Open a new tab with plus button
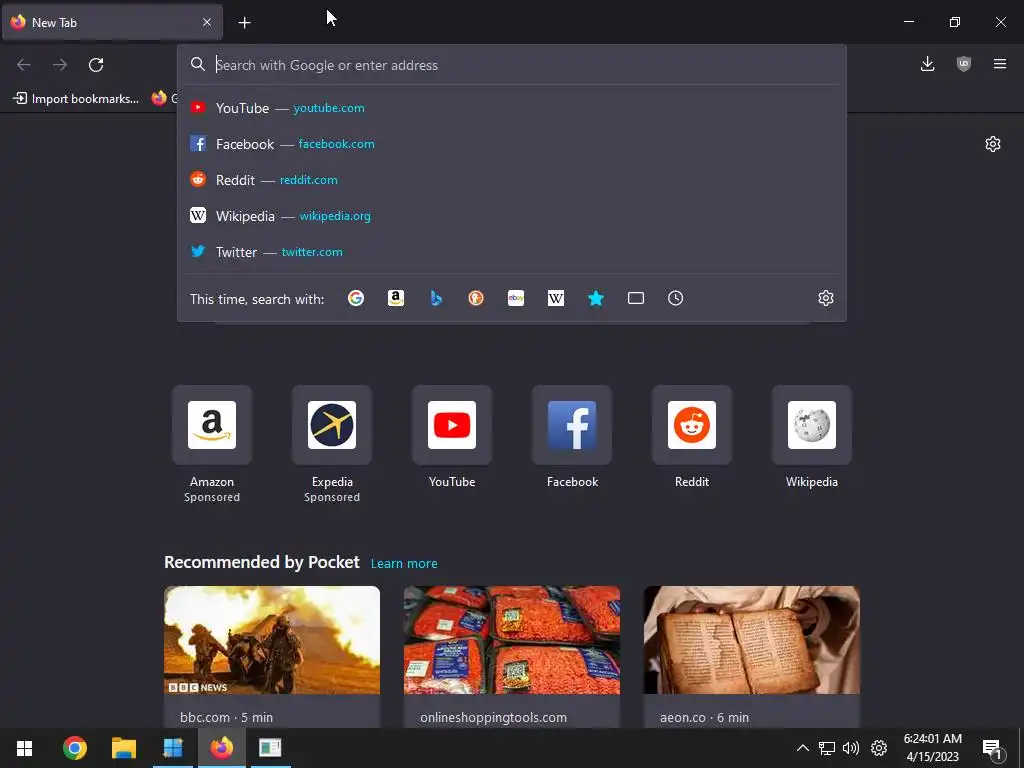 pos(244,23)
